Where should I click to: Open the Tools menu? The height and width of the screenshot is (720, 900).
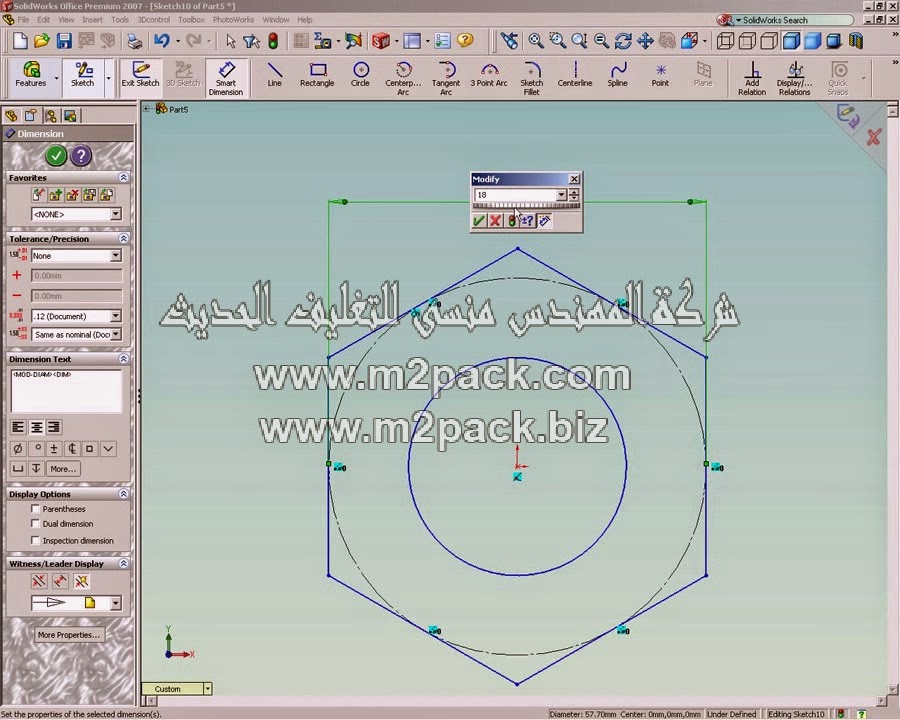(x=120, y=20)
